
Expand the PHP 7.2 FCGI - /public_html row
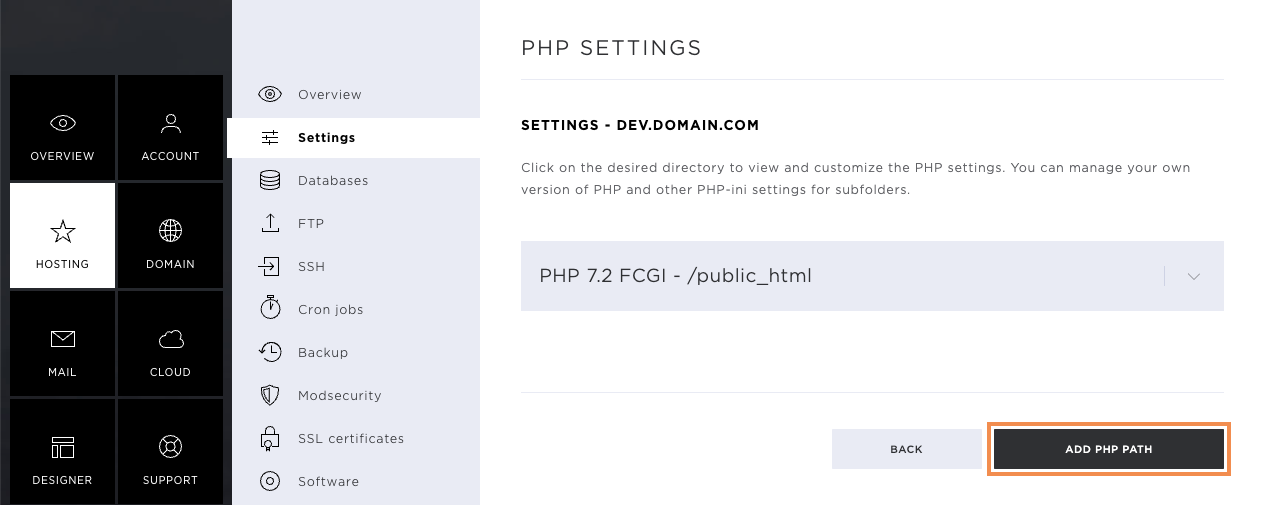coord(872,276)
